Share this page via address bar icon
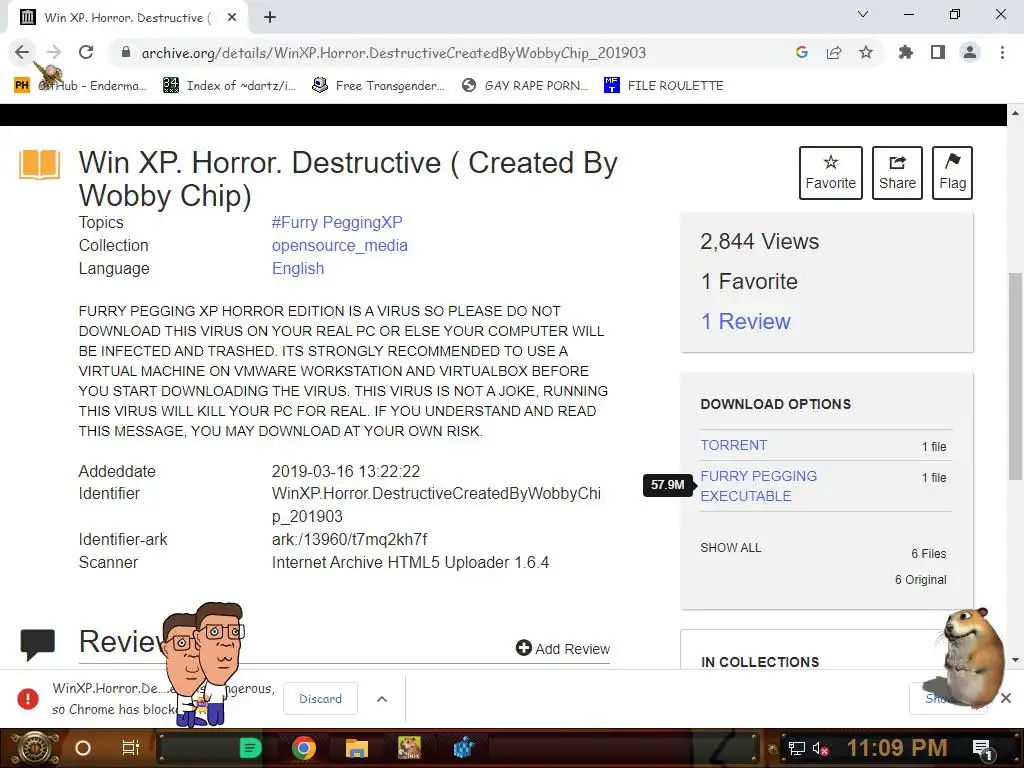Image resolution: width=1024 pixels, height=768 pixels. pos(834,52)
